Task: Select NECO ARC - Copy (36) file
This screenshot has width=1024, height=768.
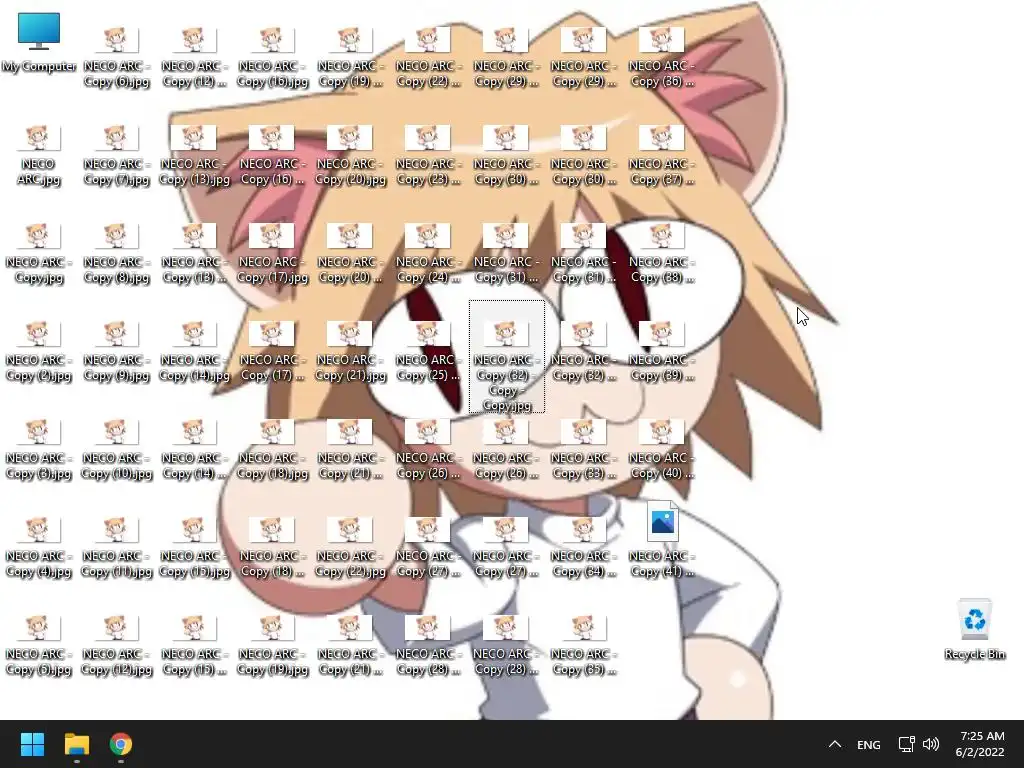Action: (662, 57)
